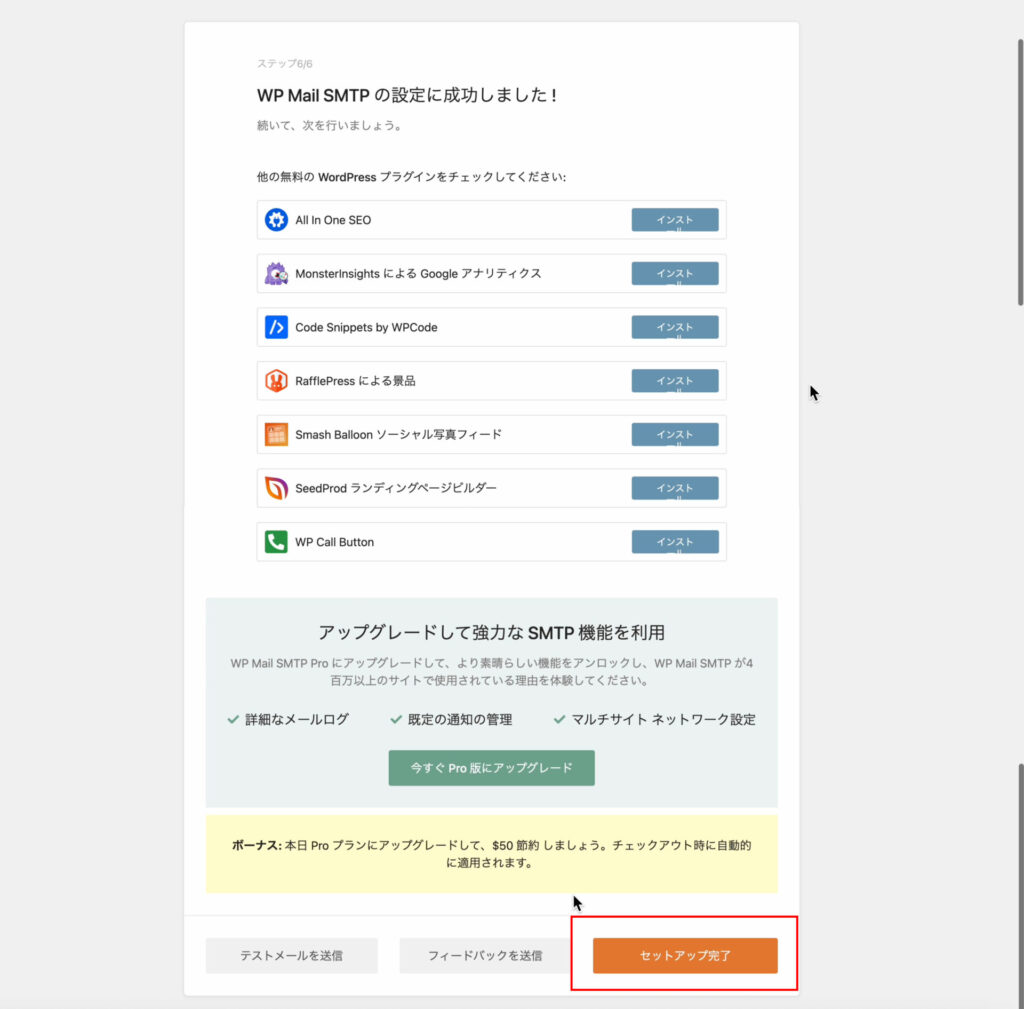This screenshot has width=1024, height=1009.
Task: Click the WP Mail SMTP success heading
Action: point(407,95)
